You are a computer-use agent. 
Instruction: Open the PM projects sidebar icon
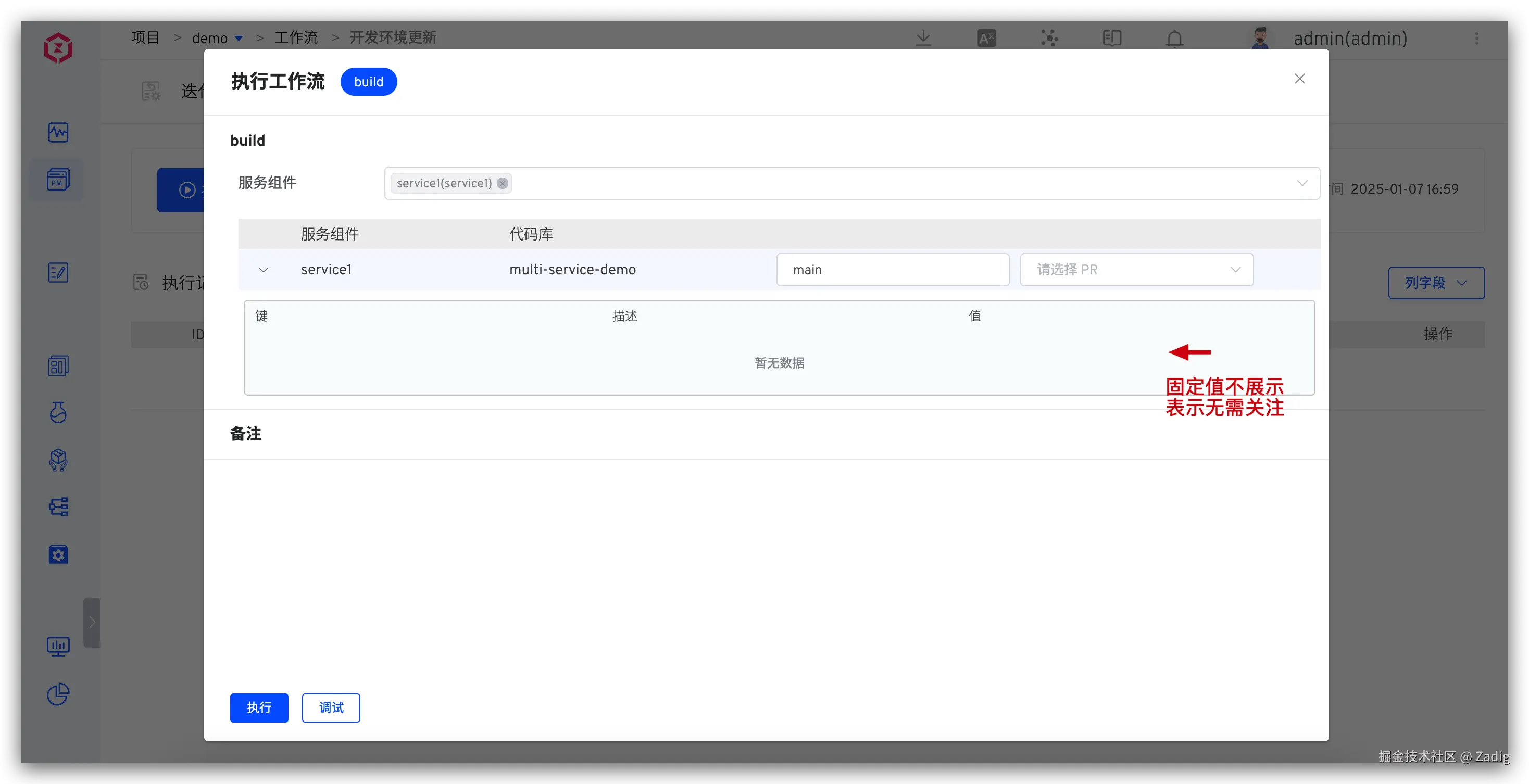[58, 179]
